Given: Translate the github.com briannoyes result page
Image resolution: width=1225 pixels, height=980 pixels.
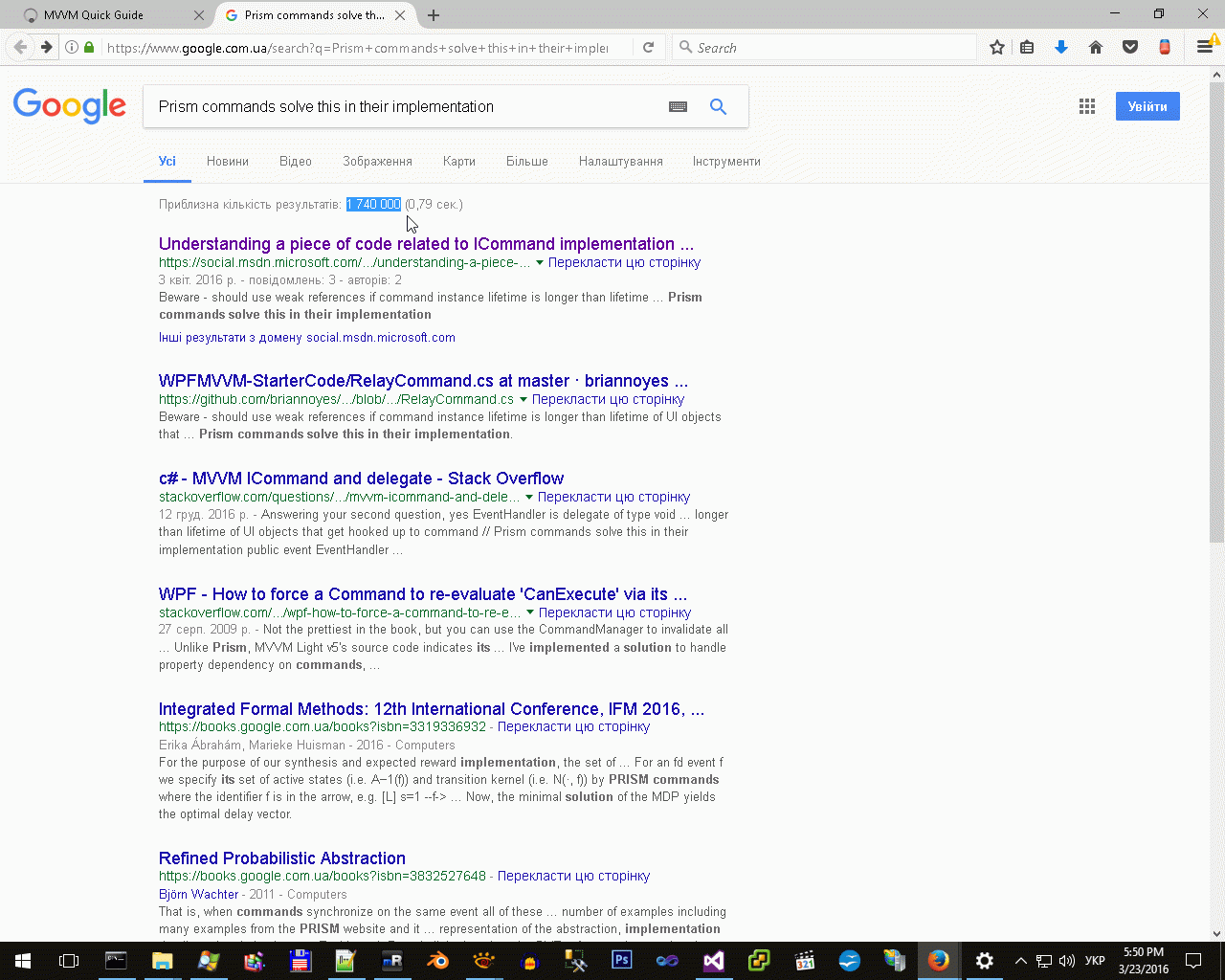Looking at the screenshot, I should tap(608, 399).
